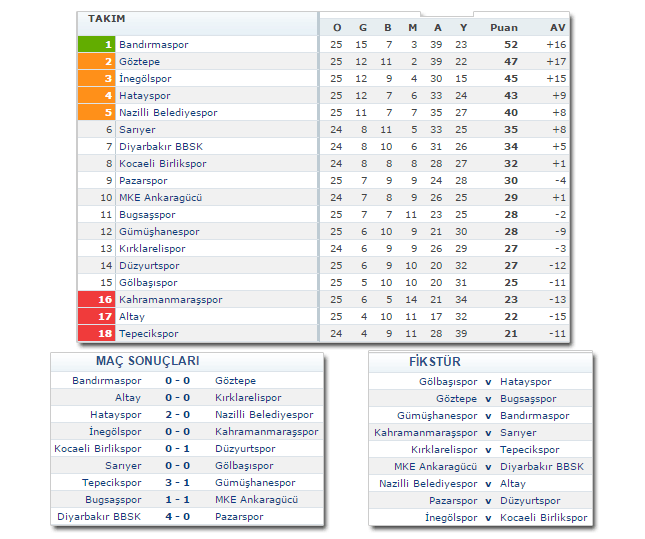
Task: Open the Diyarbakır BBSK 4 - 0 score
Action: pyautogui.click(x=177, y=517)
